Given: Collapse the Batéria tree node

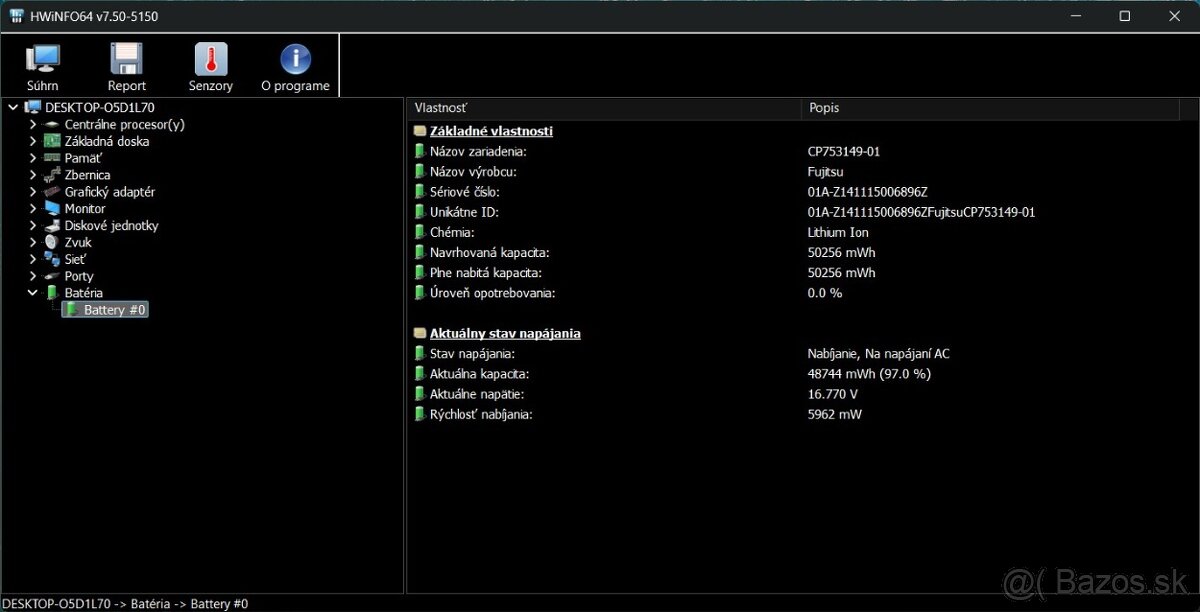Looking at the screenshot, I should 33,293.
